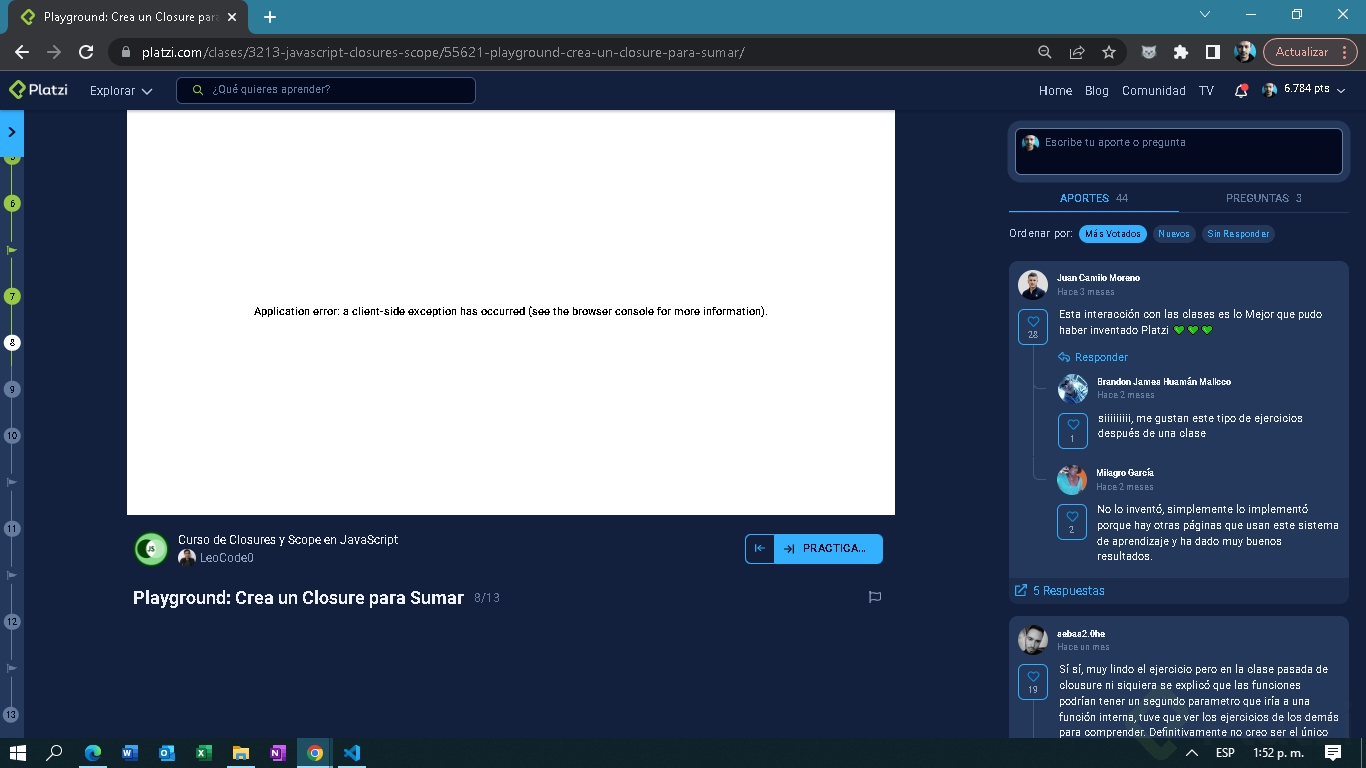1366x768 pixels.
Task: Jump to class 12 in the course timeline
Action: pyautogui.click(x=12, y=621)
